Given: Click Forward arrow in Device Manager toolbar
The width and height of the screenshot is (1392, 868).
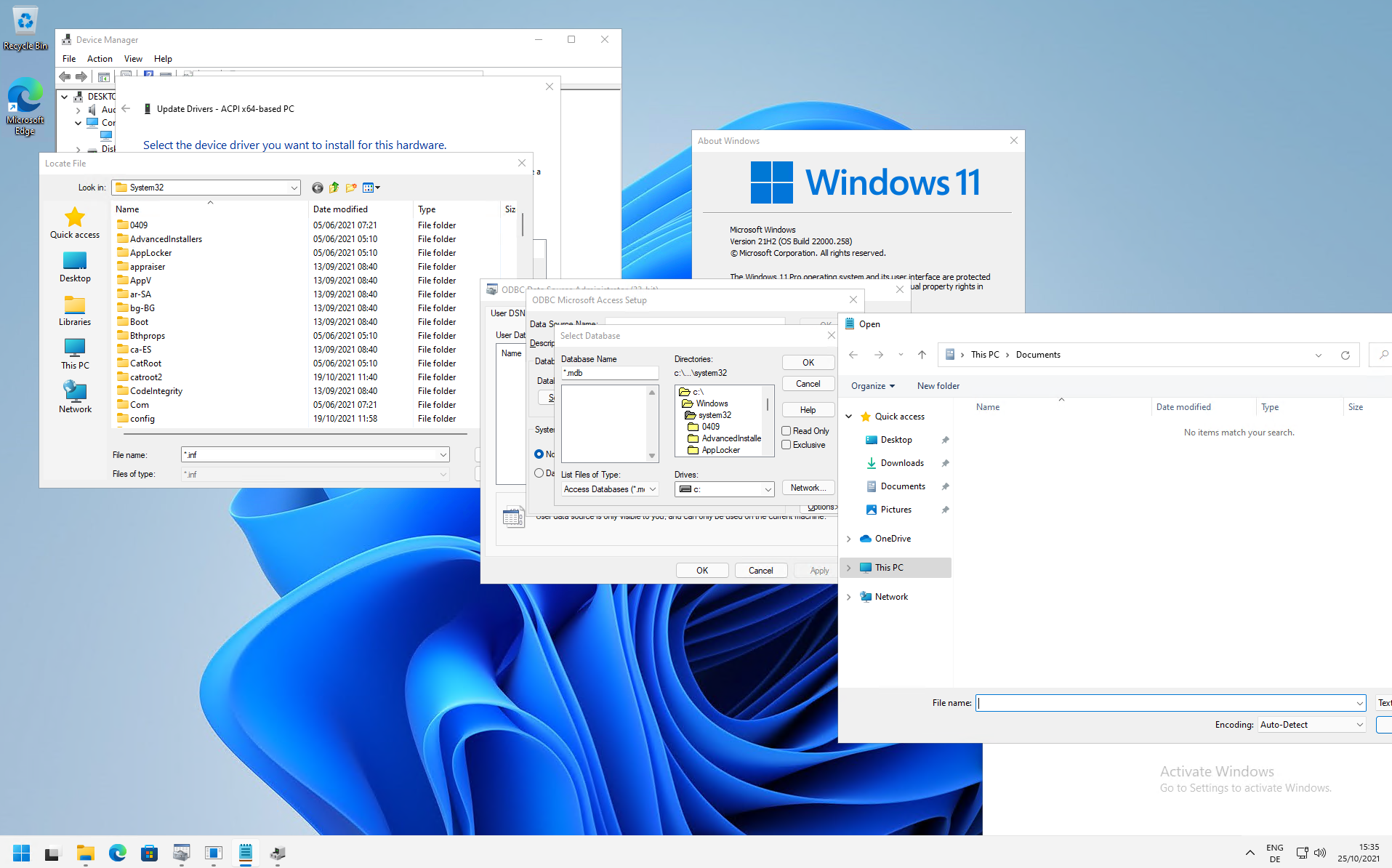Looking at the screenshot, I should (x=81, y=76).
